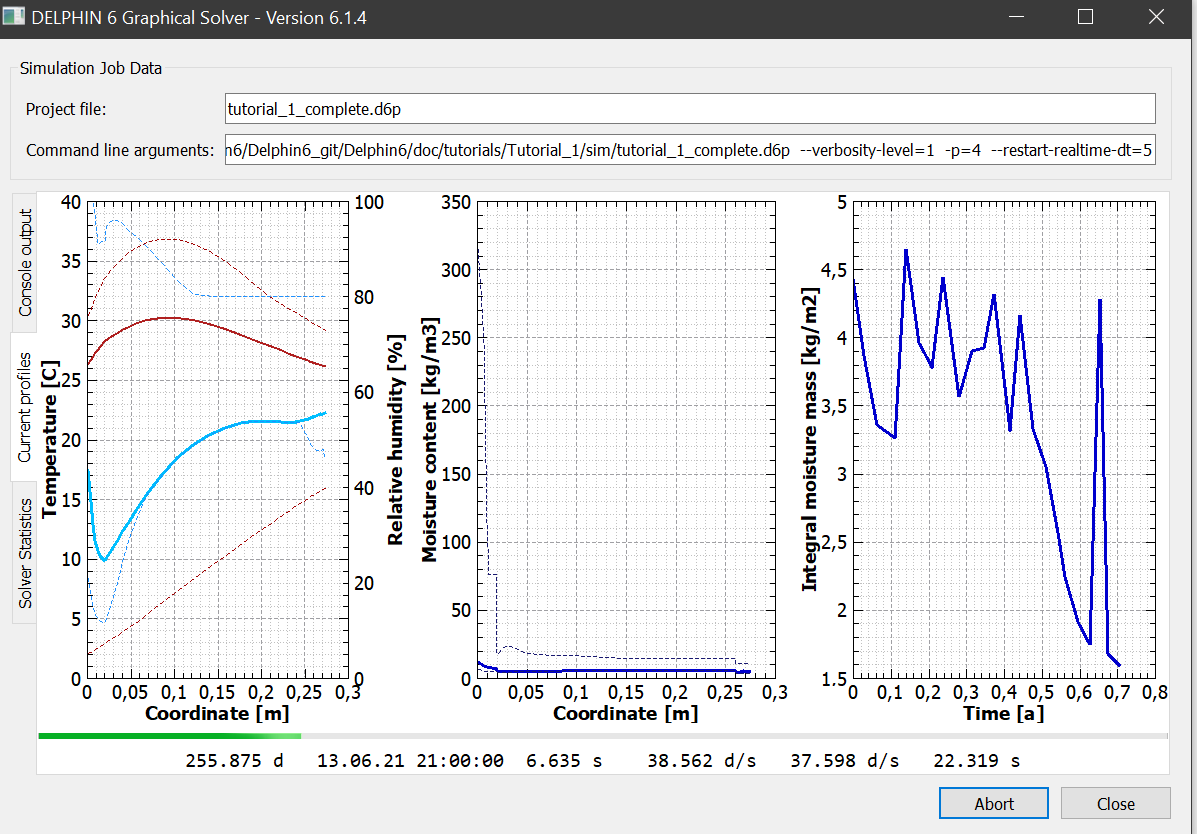
Task: Open the Solver Statistics tab
Action: 24,553
